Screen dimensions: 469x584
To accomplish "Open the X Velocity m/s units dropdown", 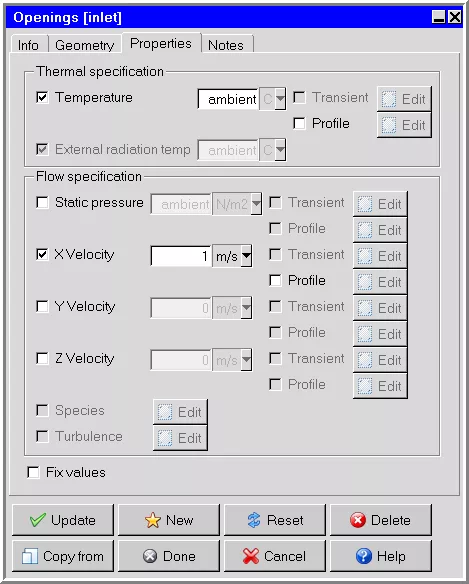I will [246, 256].
